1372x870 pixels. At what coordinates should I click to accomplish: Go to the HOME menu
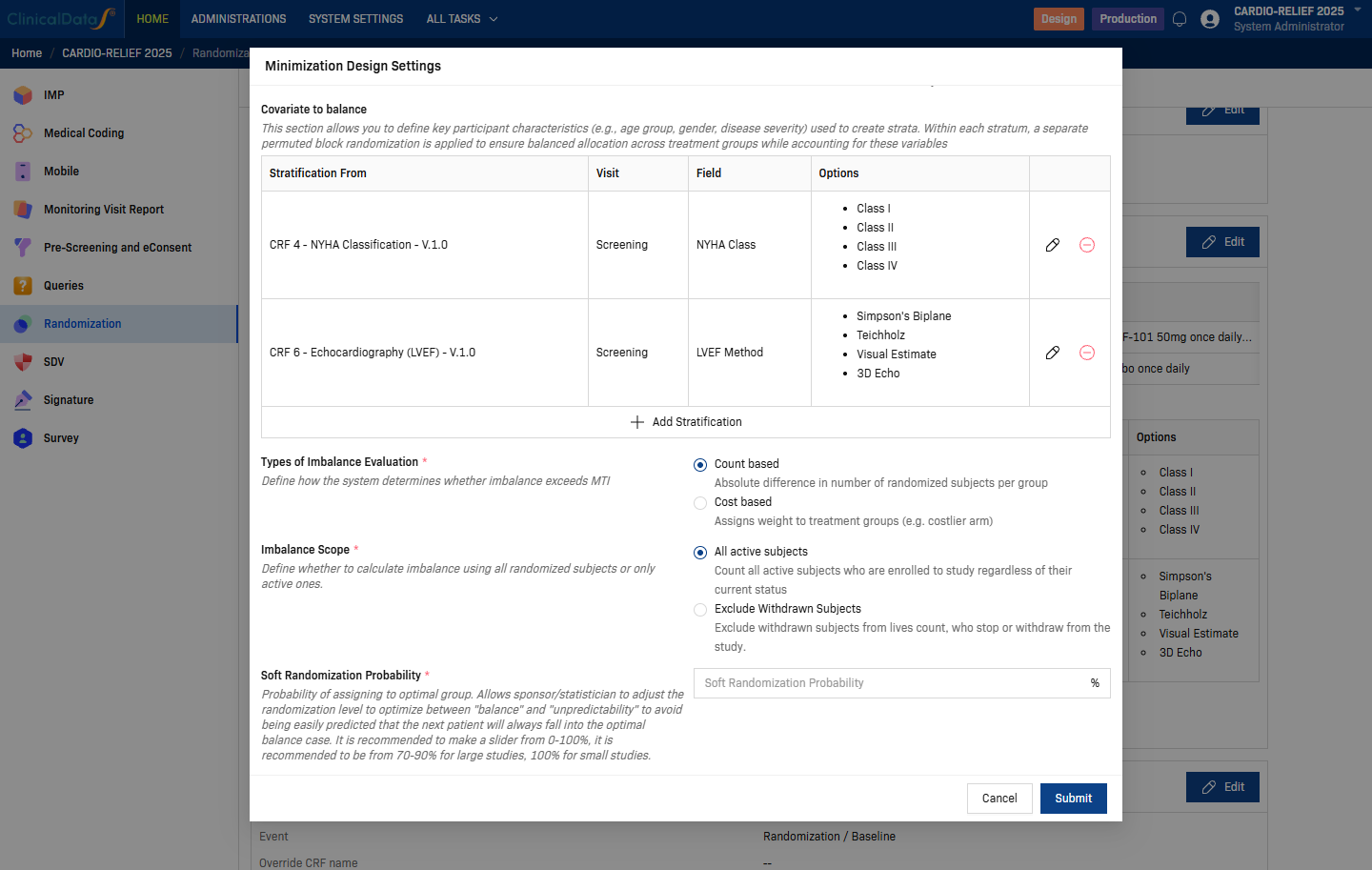(152, 19)
